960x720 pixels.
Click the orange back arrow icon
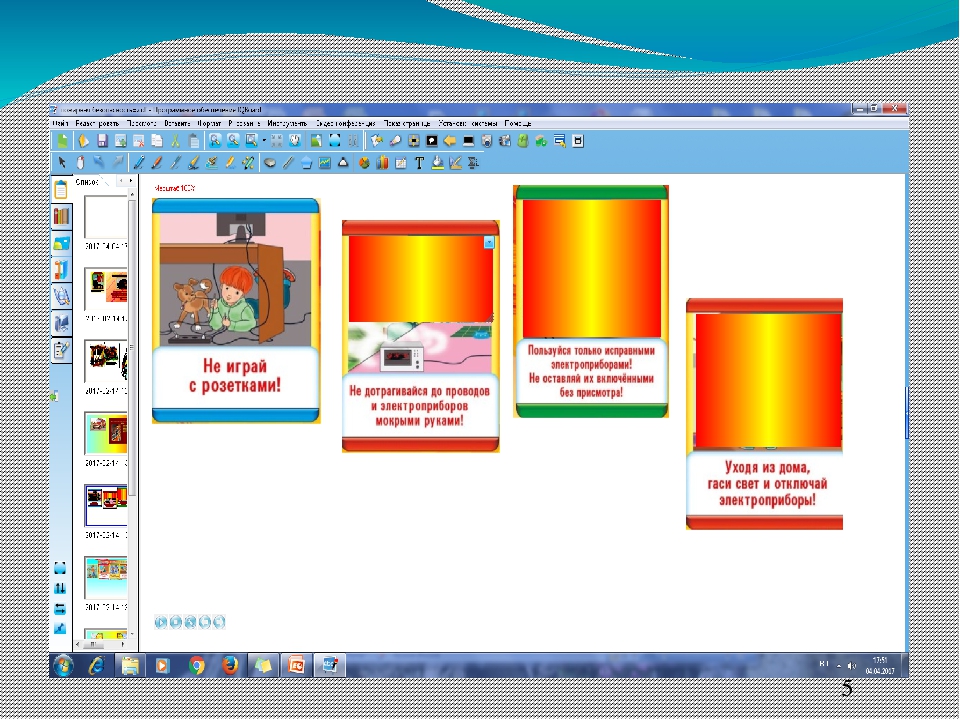(x=450, y=141)
